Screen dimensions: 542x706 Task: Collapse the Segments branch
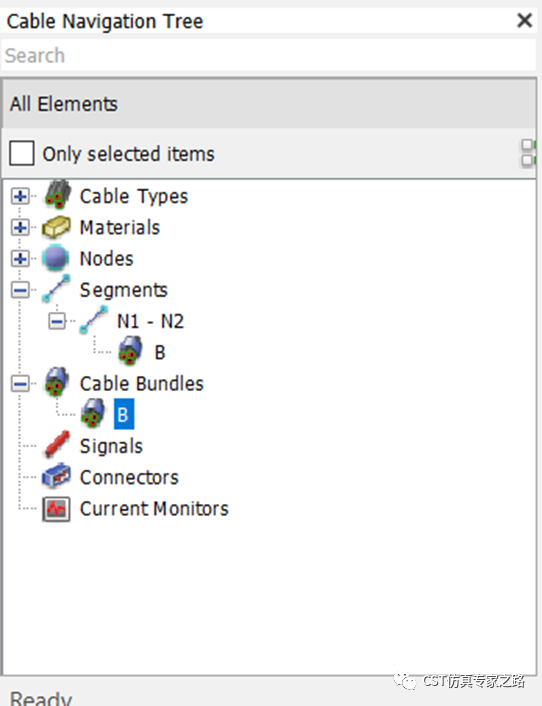click(20, 290)
